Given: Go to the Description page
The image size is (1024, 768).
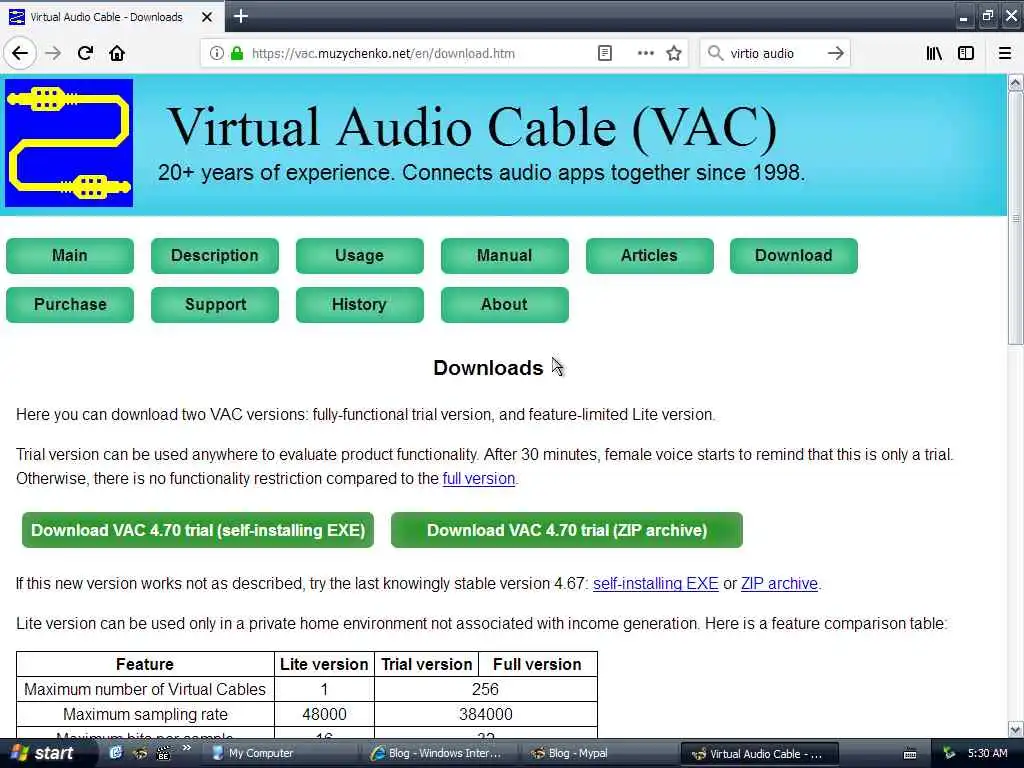Looking at the screenshot, I should coord(215,255).
